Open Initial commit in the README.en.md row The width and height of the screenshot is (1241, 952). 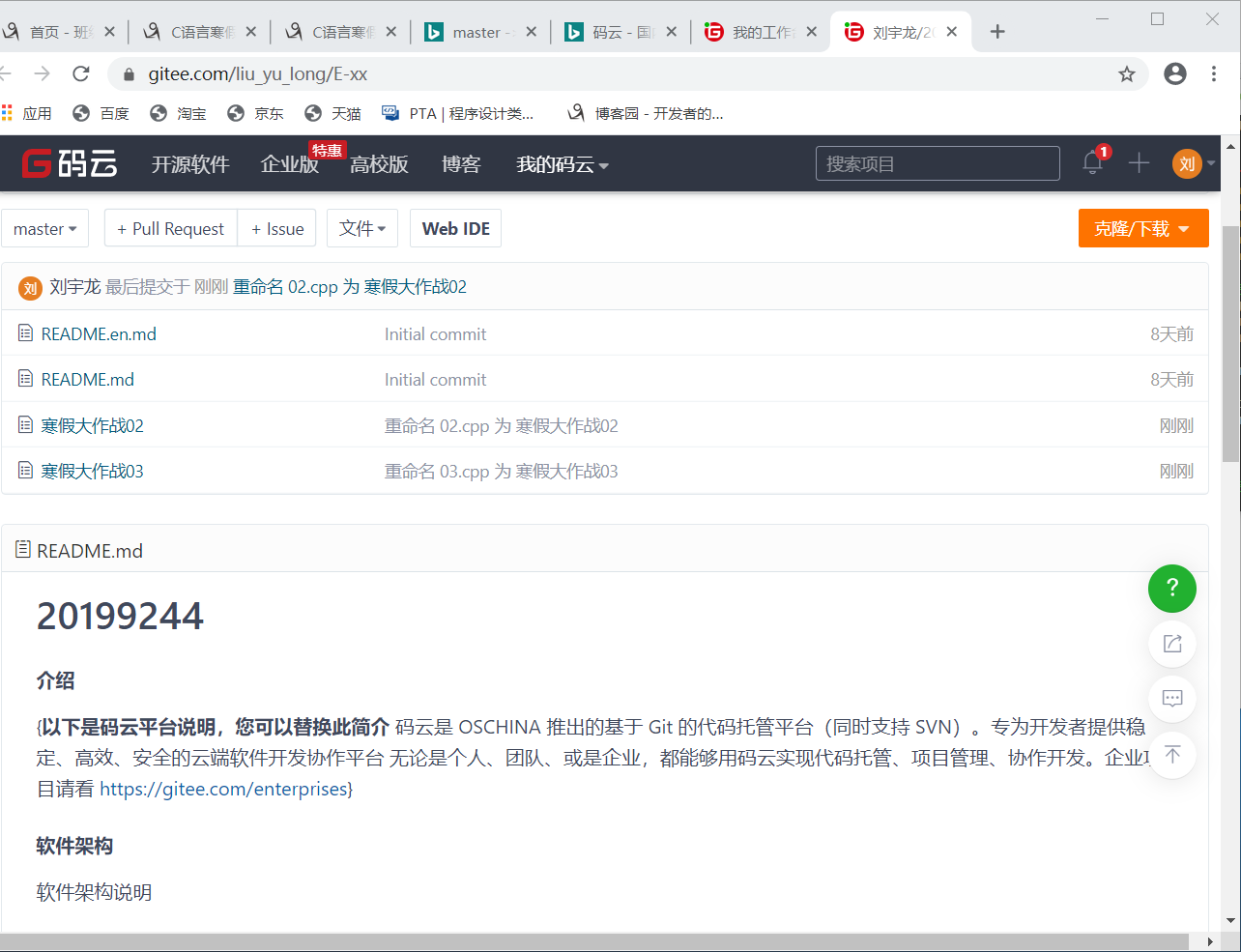[x=435, y=333]
